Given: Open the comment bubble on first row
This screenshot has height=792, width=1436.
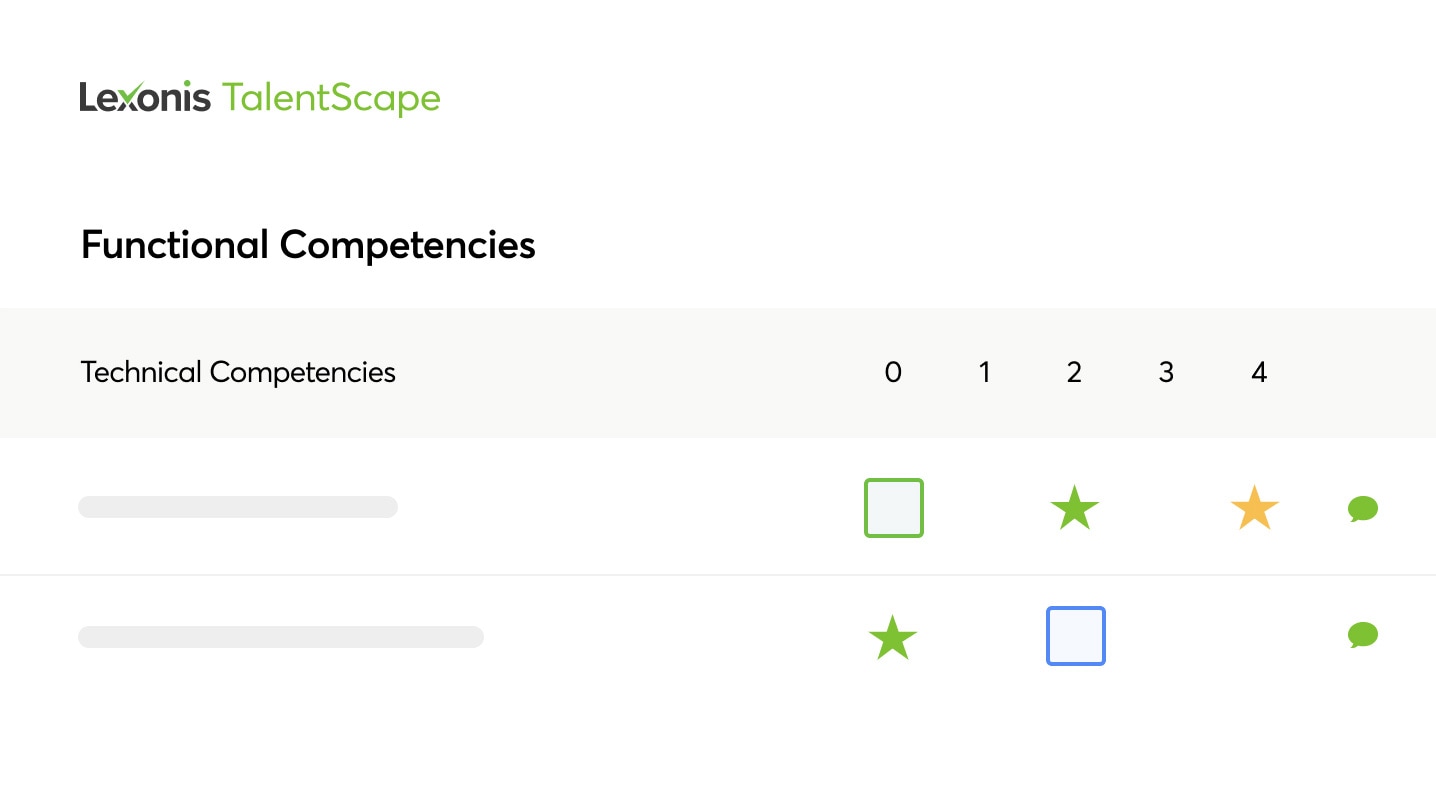Looking at the screenshot, I should pyautogui.click(x=1363, y=509).
